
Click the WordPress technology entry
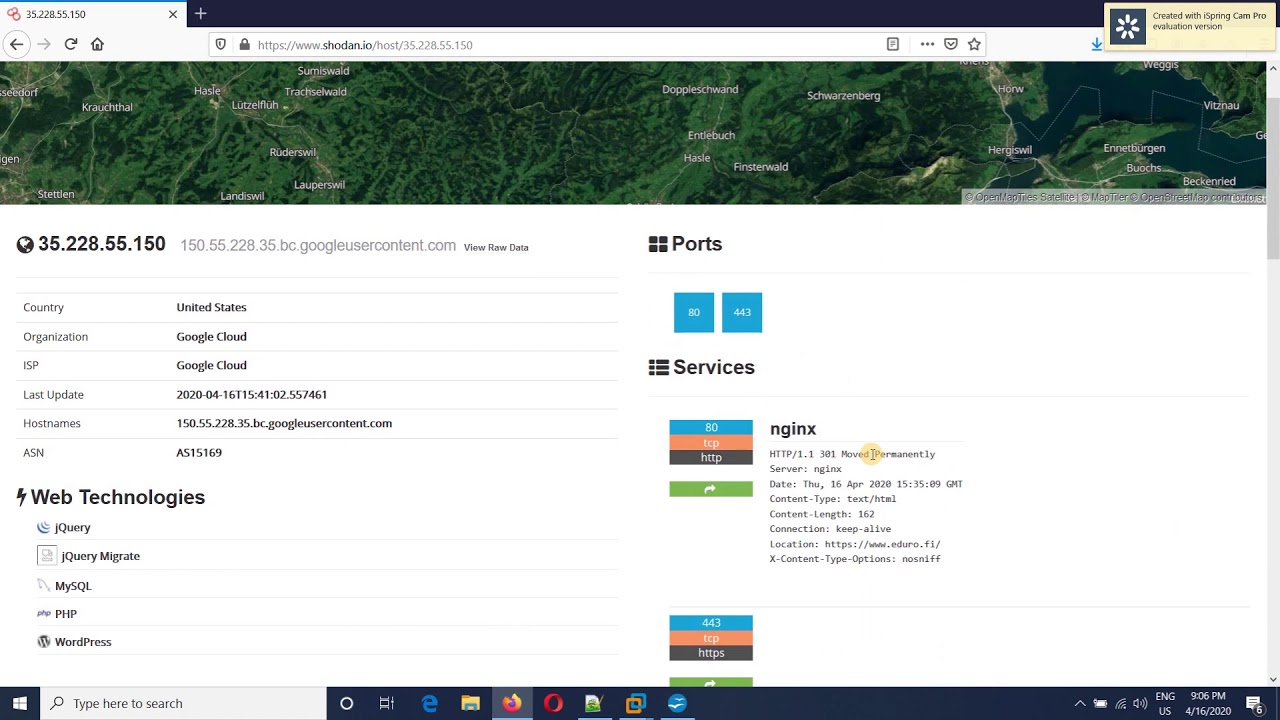[x=83, y=642]
